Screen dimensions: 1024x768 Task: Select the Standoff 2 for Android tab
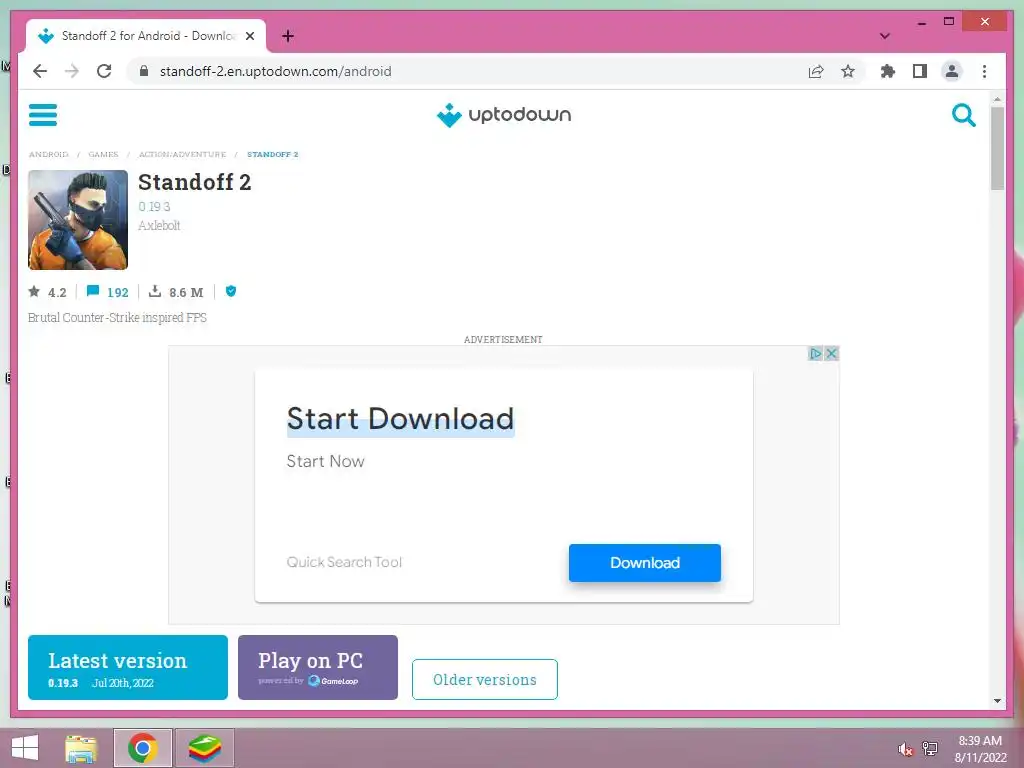(146, 36)
